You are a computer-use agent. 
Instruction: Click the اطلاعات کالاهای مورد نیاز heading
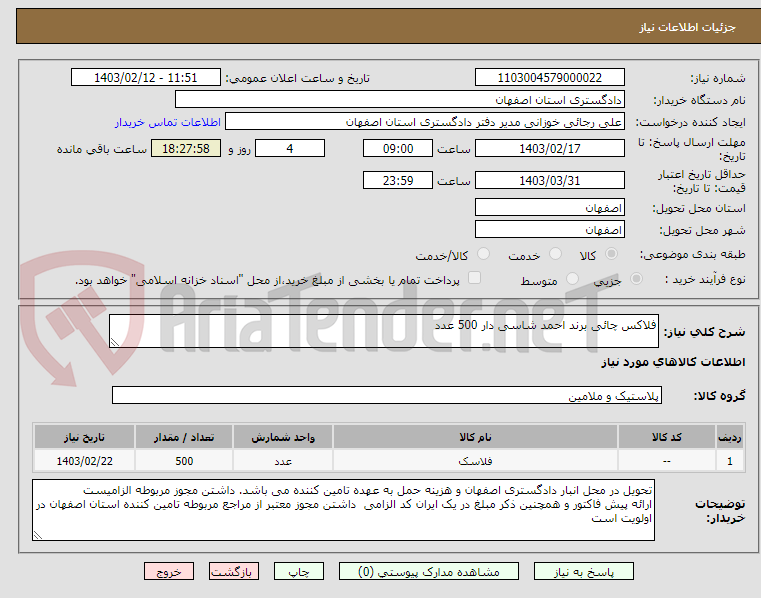coord(673,363)
